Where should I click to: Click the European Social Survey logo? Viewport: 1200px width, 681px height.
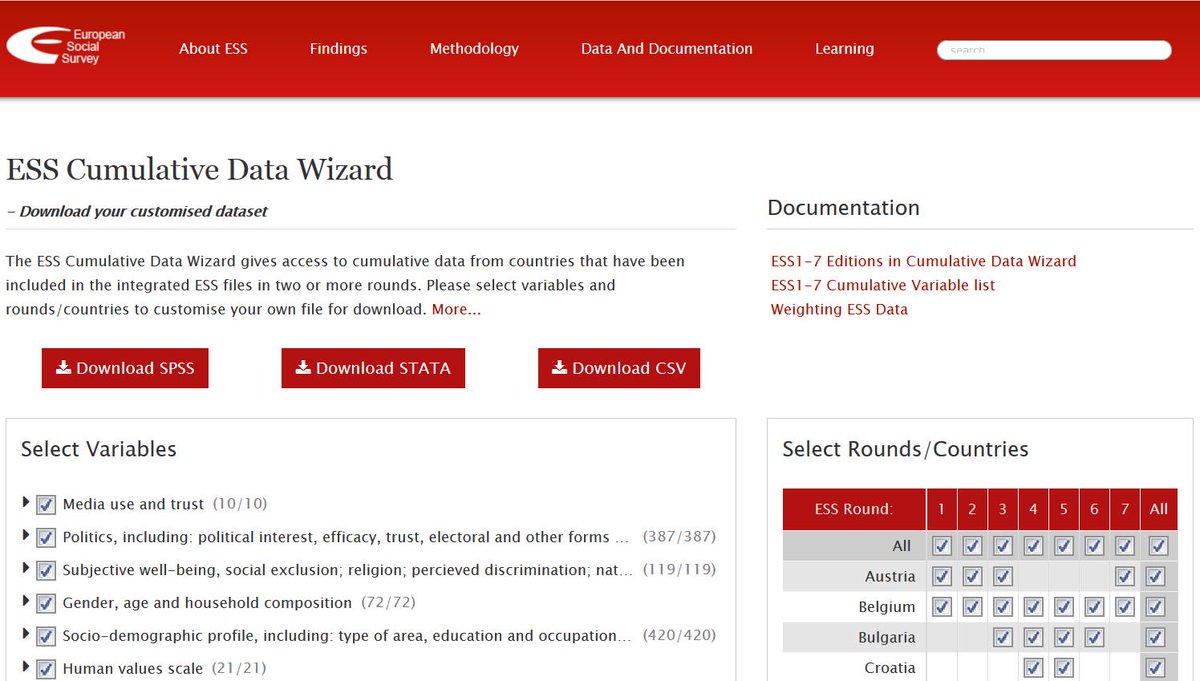tap(66, 46)
